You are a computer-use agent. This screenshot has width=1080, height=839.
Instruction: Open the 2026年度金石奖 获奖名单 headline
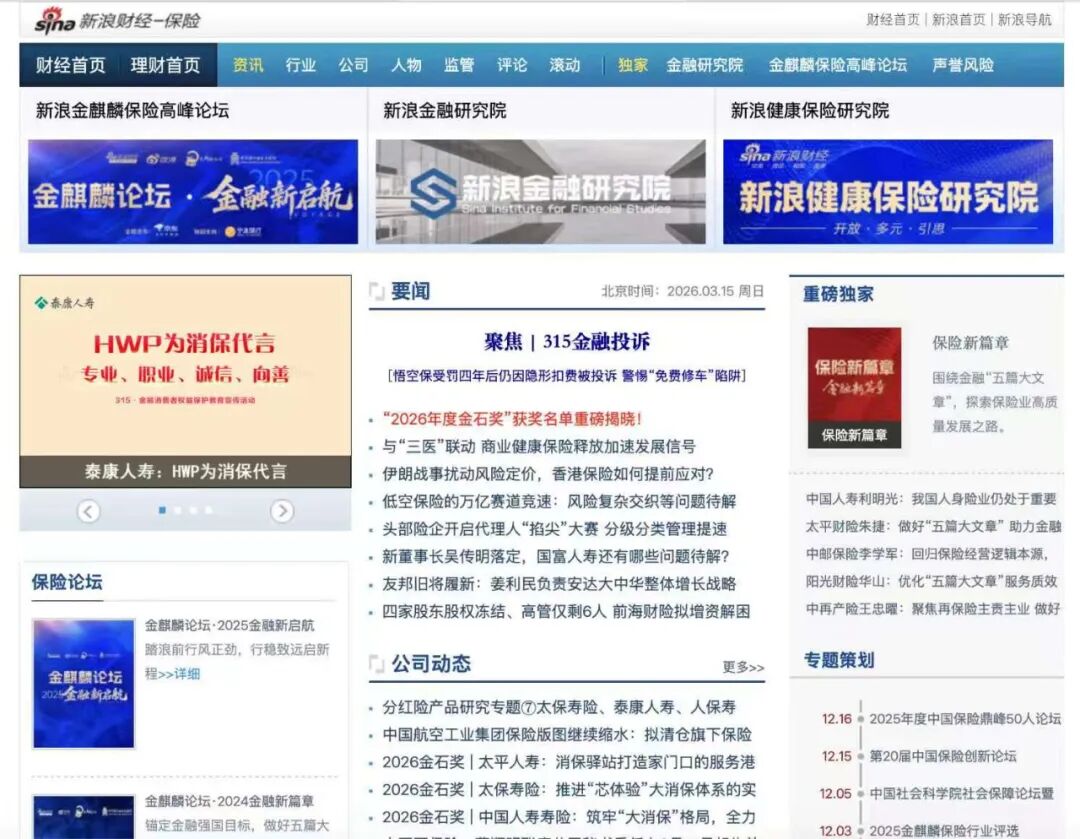pyautogui.click(x=512, y=419)
